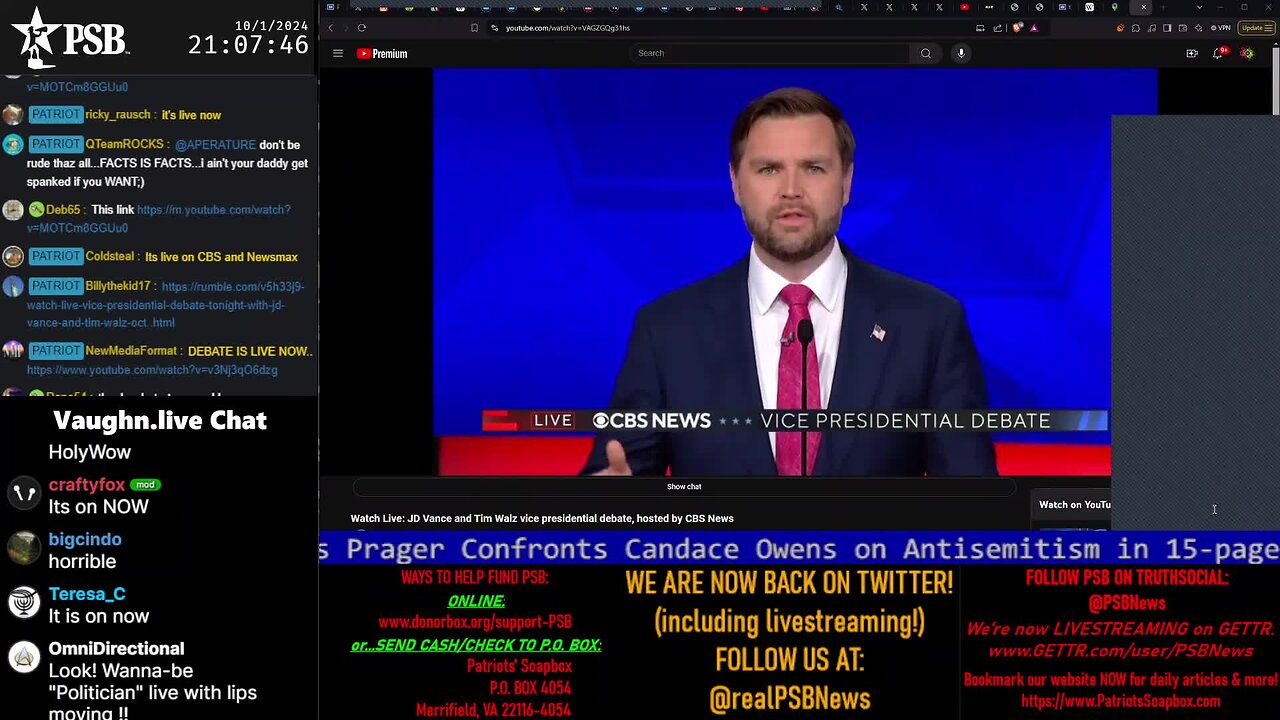Click bigcindo username in Vaughn chat
This screenshot has width=1280, height=720.
(x=85, y=540)
